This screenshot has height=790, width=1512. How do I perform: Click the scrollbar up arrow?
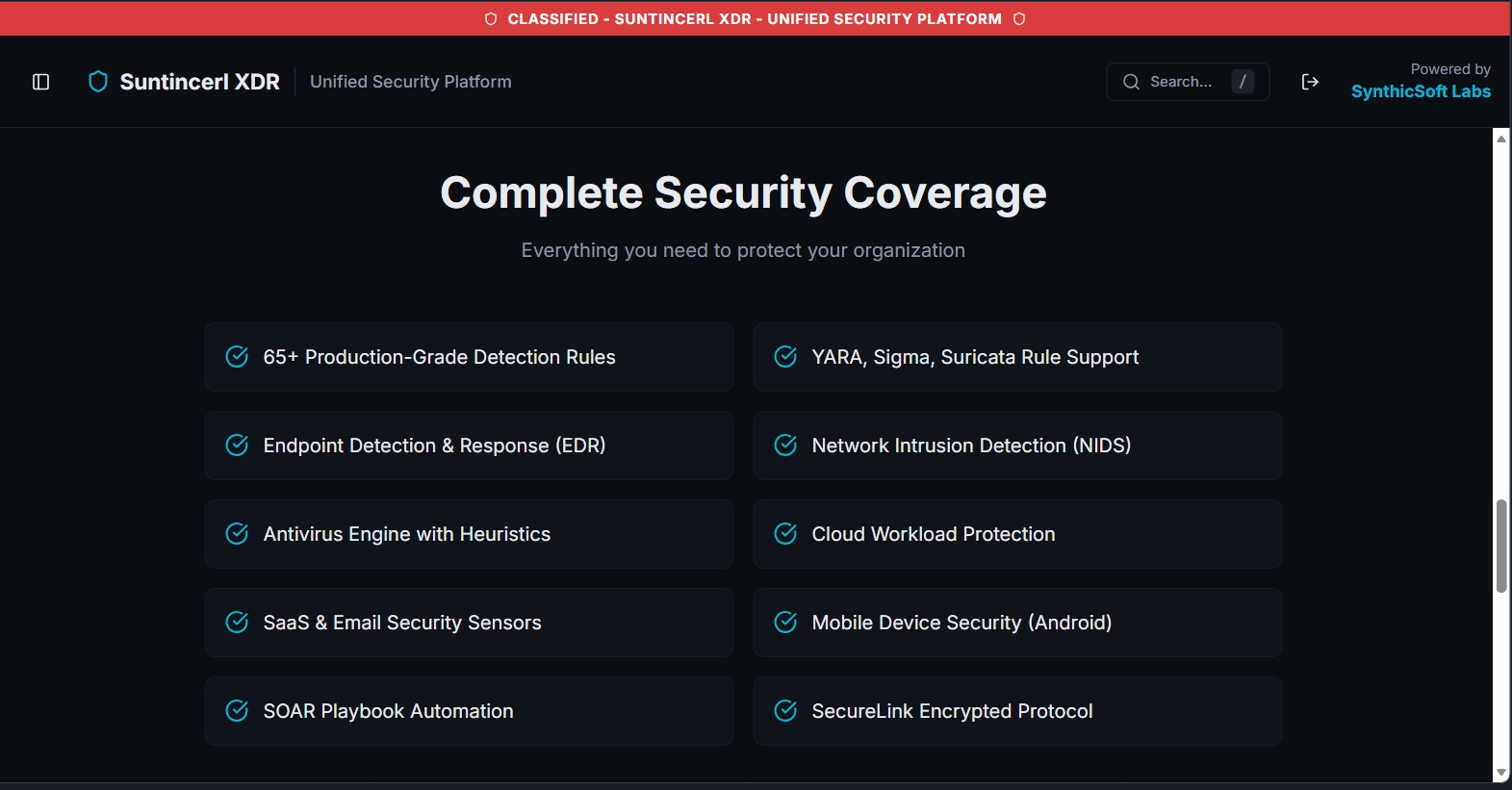click(1501, 139)
